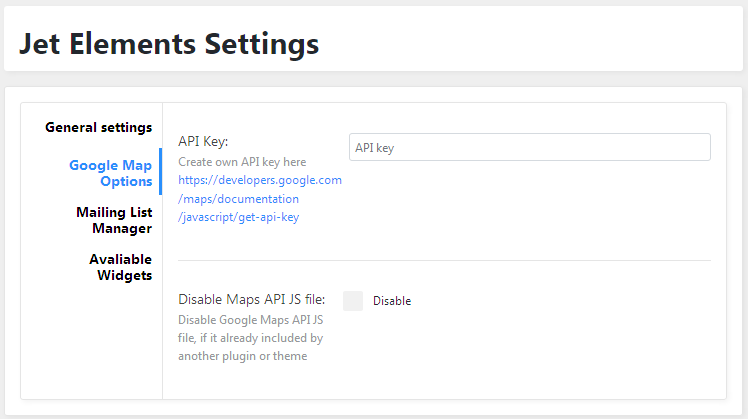Click the Jet Elements Settings heading
Viewport: 748px width, 419px height.
pyautogui.click(x=169, y=44)
